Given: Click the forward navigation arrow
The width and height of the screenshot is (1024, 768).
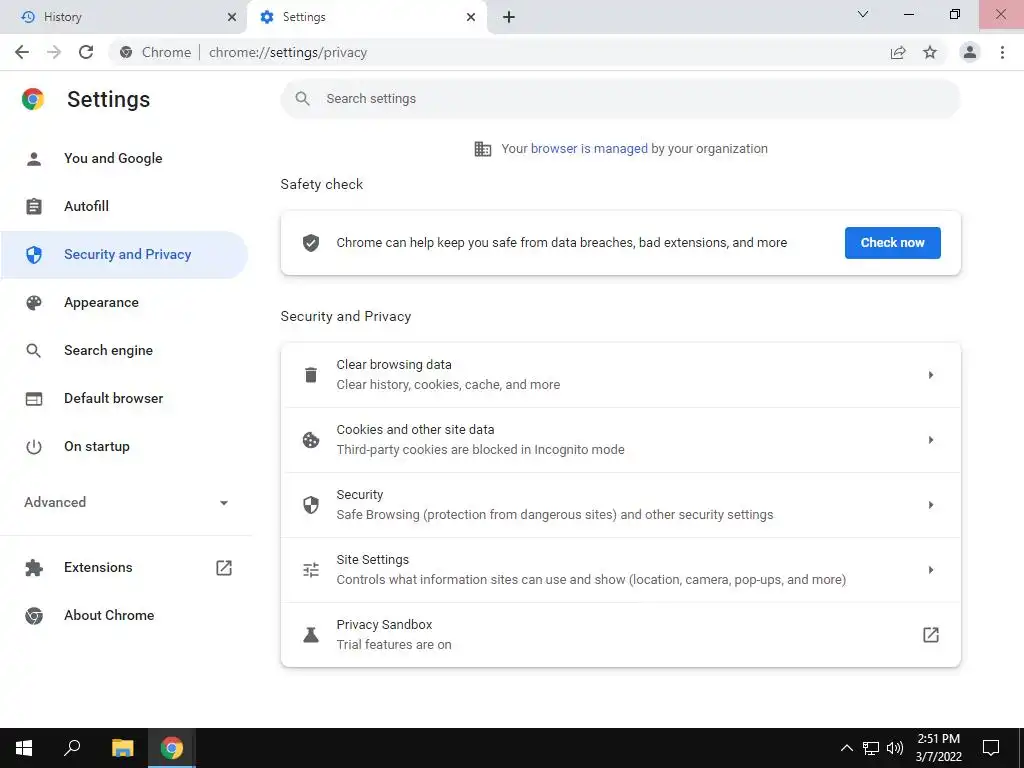Looking at the screenshot, I should click(x=54, y=52).
